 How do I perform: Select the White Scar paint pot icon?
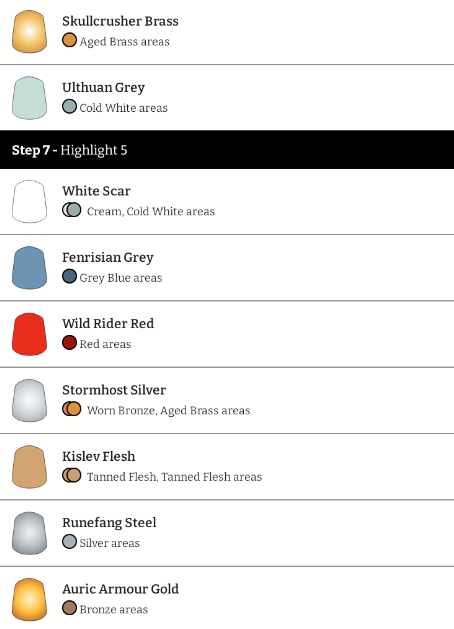(x=29, y=201)
